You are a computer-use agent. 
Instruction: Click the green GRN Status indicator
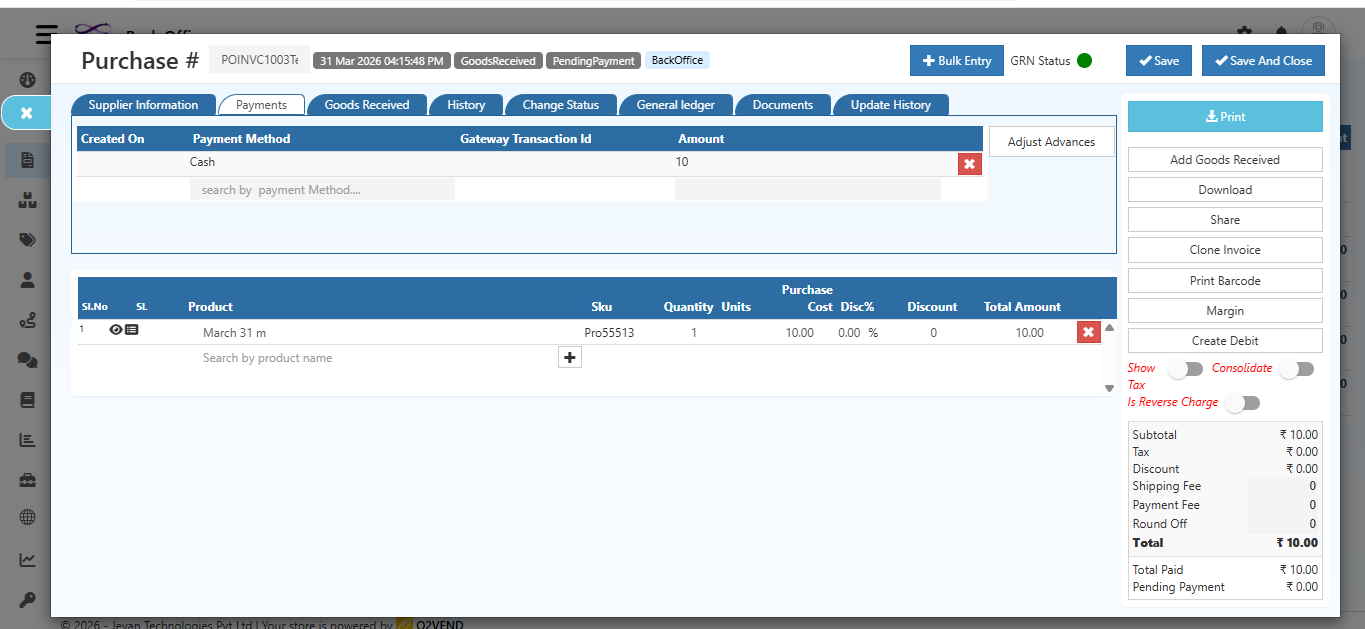pos(1084,61)
